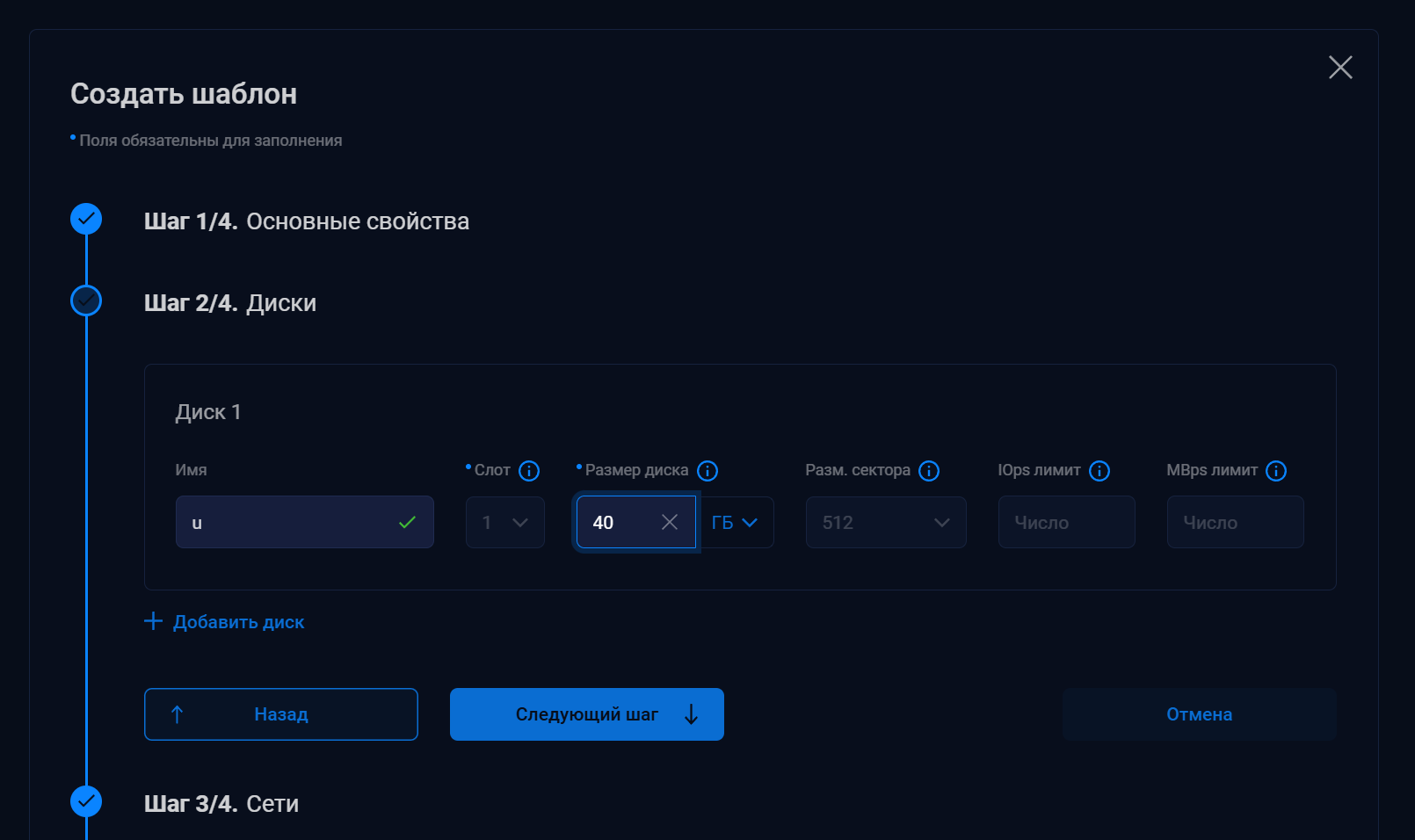
Task: Close the Создать шаблон dialog
Action: (x=1340, y=67)
